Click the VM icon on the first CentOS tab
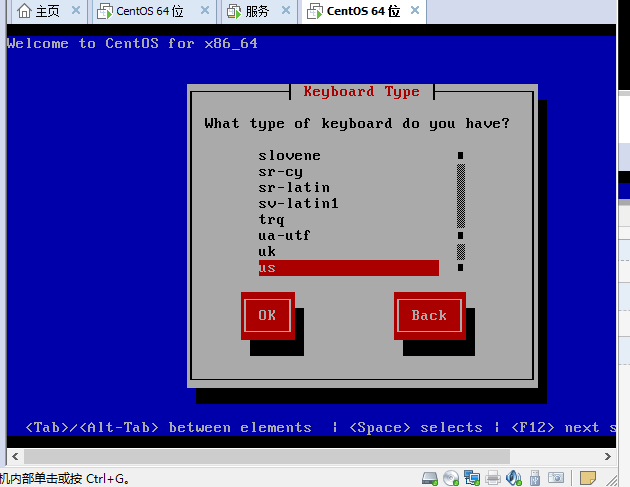 coord(105,11)
